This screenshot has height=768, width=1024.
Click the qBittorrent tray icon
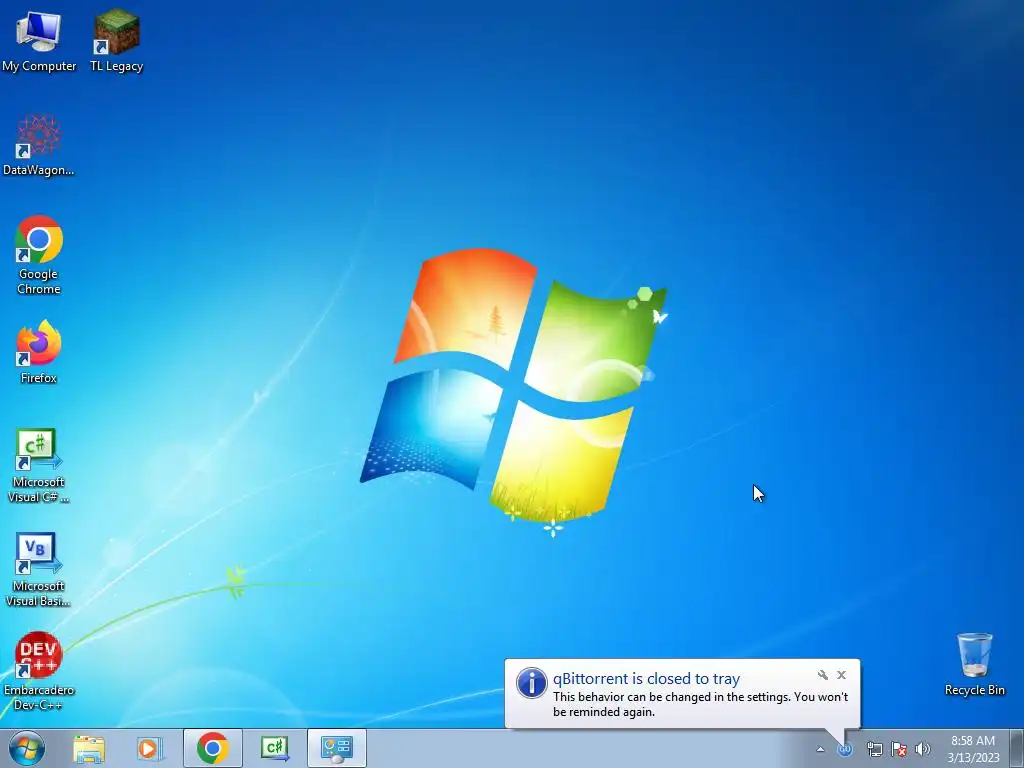[845, 749]
